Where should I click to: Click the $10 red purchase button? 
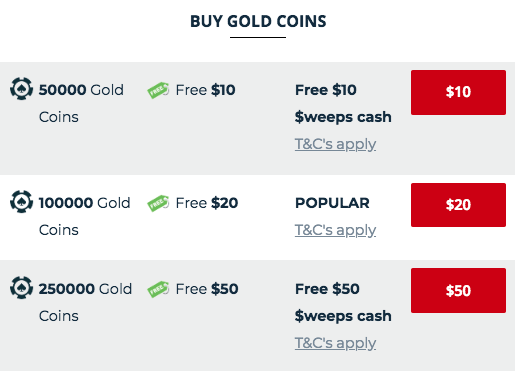[458, 92]
